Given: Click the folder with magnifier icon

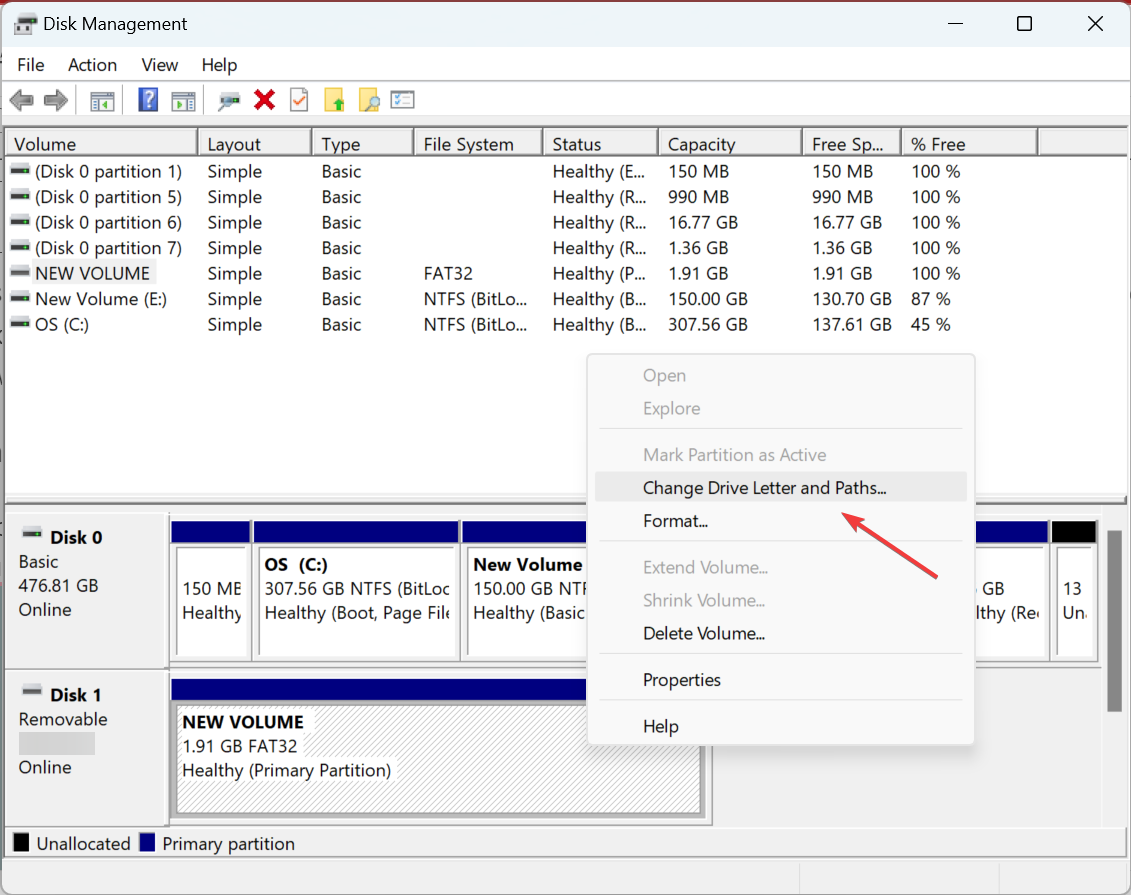Looking at the screenshot, I should (x=368, y=100).
